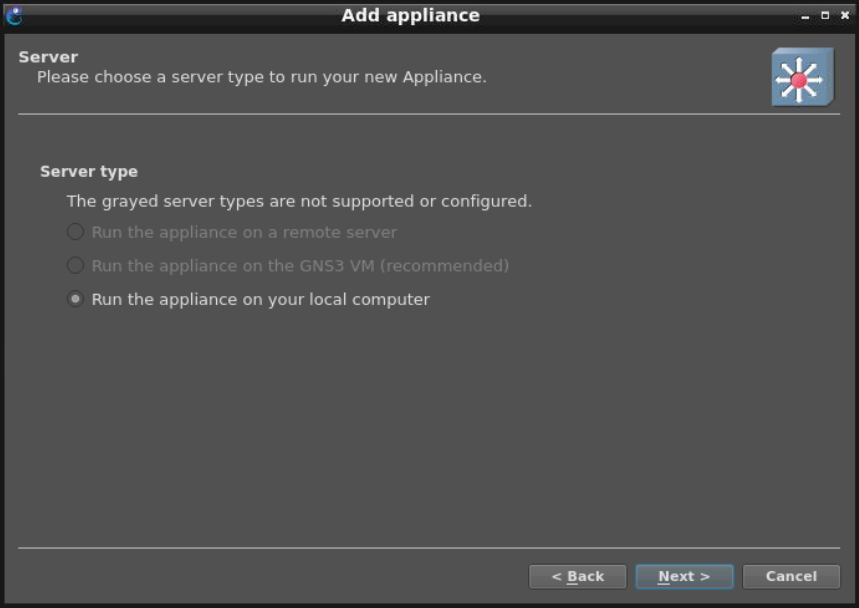859x608 pixels.
Task: Click the 'Run the appliance on your local computer' text
Action: pyautogui.click(x=260, y=299)
